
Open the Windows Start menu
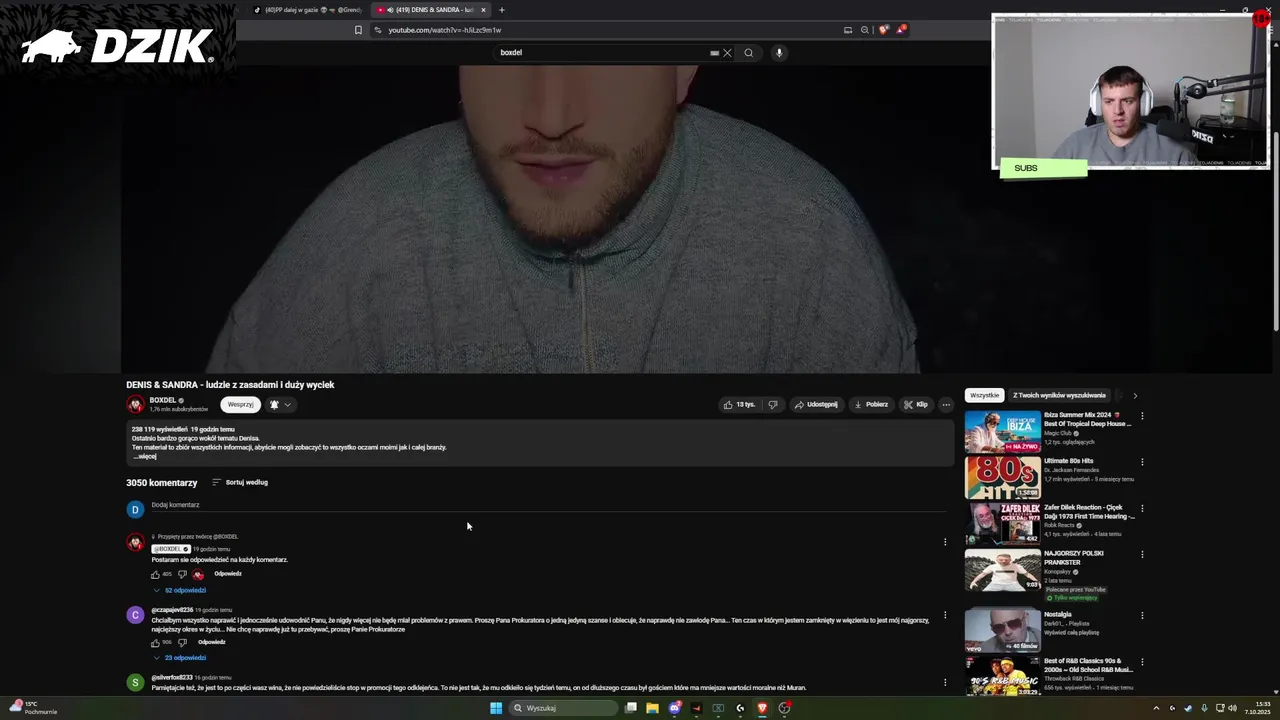click(496, 708)
